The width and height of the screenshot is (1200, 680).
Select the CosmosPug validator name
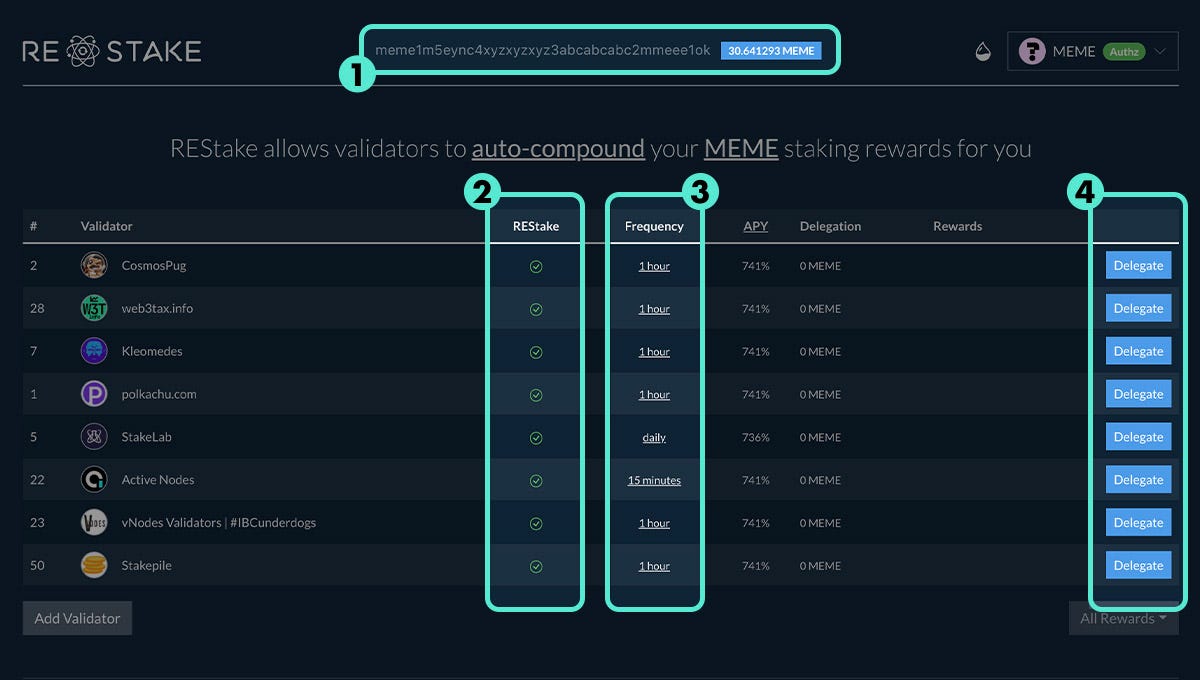click(154, 265)
